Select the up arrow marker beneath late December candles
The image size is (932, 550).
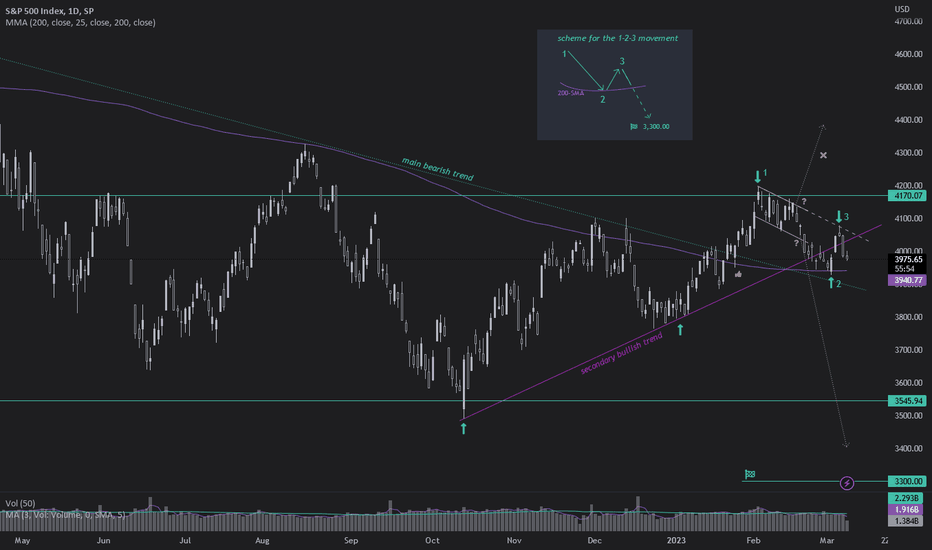(x=680, y=329)
